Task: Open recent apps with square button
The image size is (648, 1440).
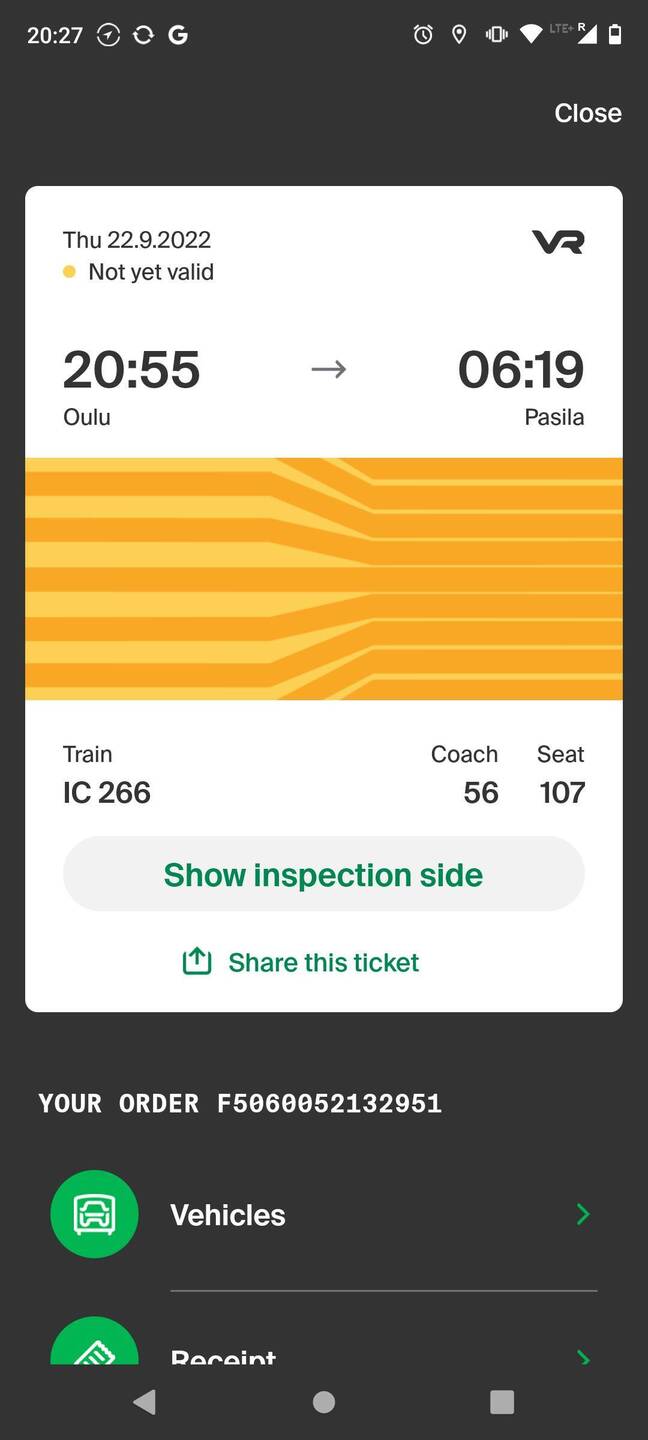Action: click(502, 1402)
